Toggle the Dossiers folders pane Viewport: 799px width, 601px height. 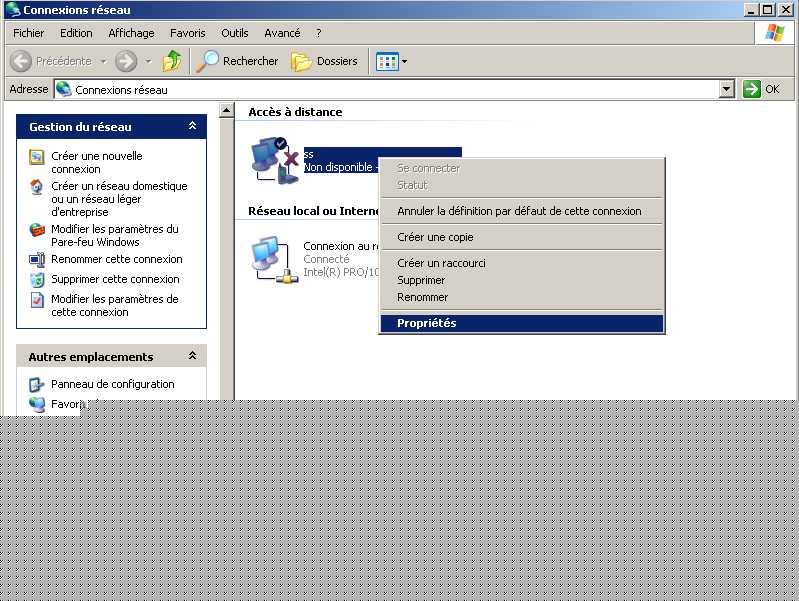coord(324,61)
